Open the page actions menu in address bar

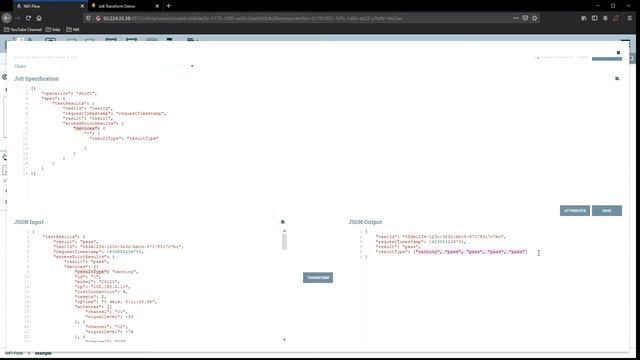(x=516, y=18)
